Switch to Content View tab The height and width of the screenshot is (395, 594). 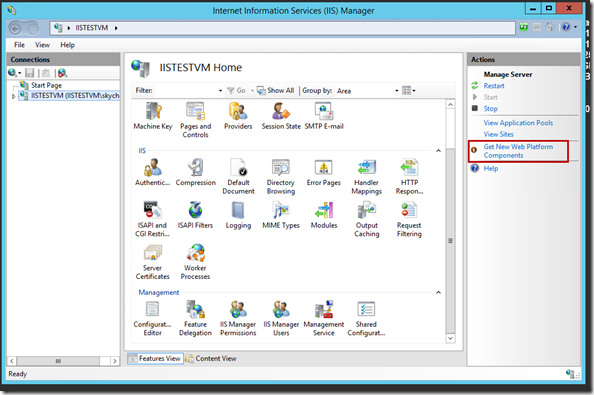click(211, 358)
